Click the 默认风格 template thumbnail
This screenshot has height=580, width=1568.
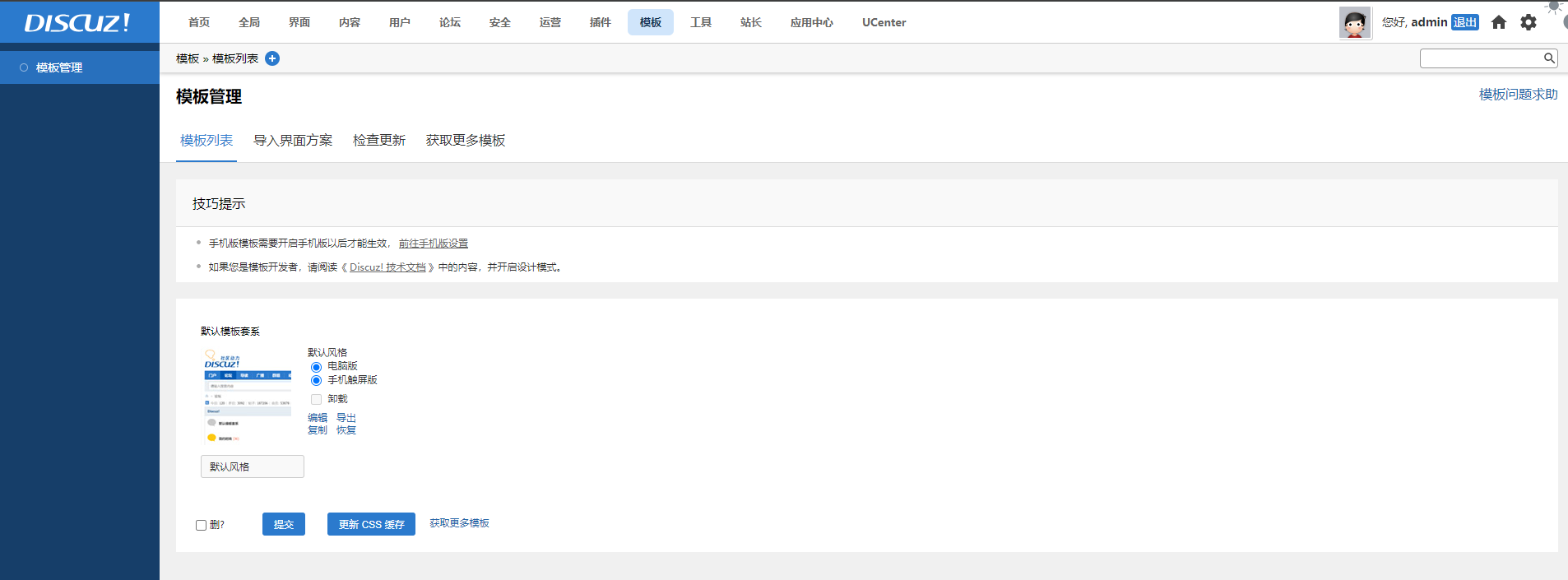(247, 396)
